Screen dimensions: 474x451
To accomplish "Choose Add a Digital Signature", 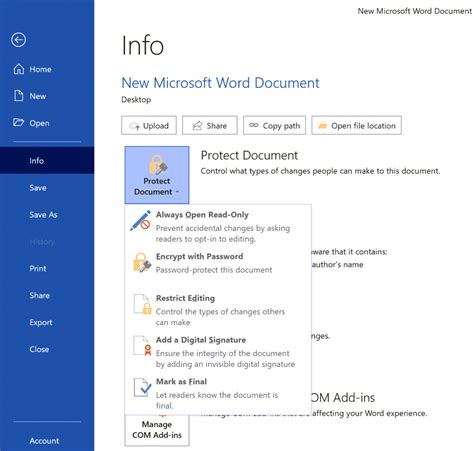I will (218, 351).
